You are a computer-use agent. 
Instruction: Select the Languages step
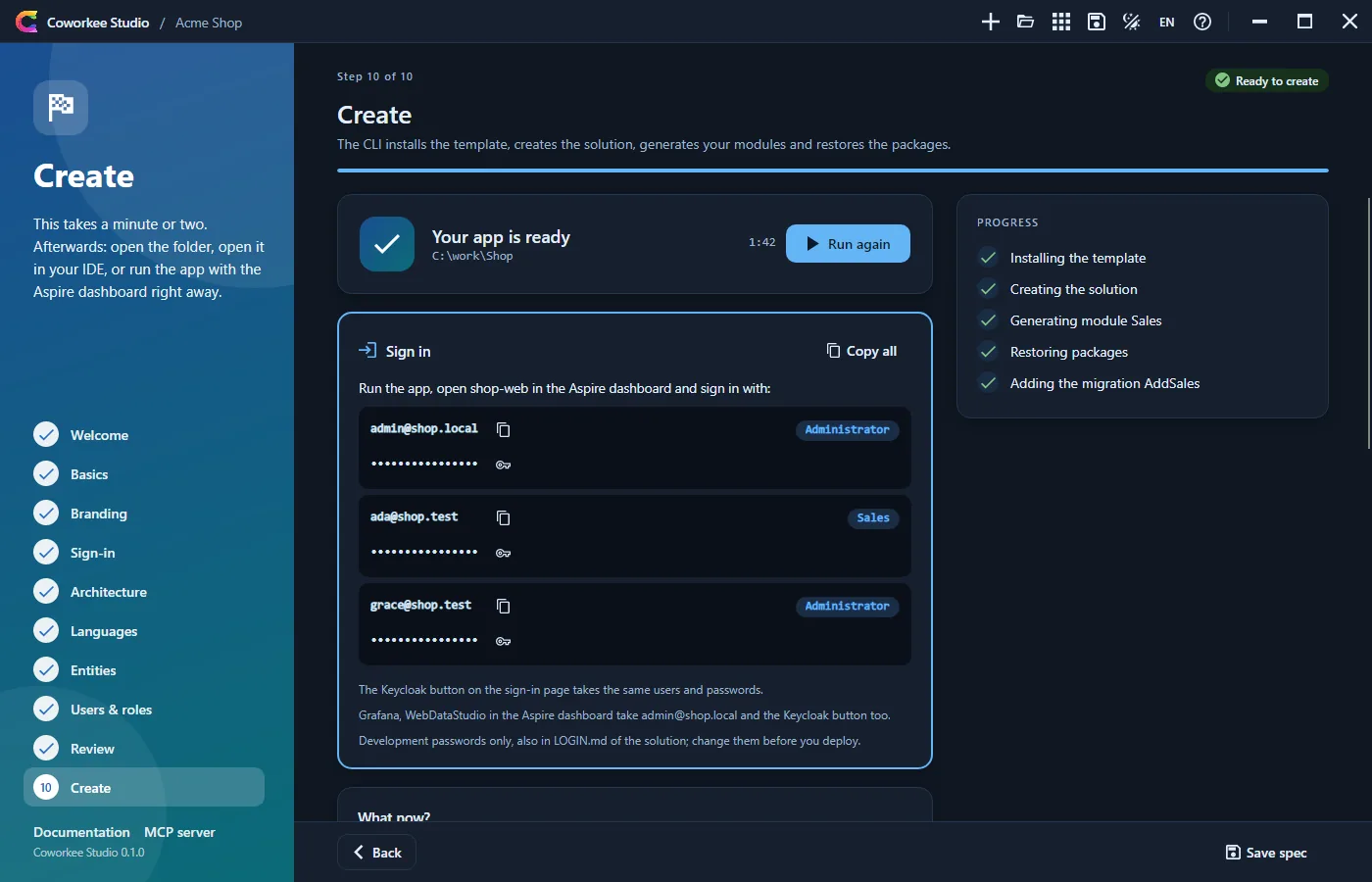(144, 630)
